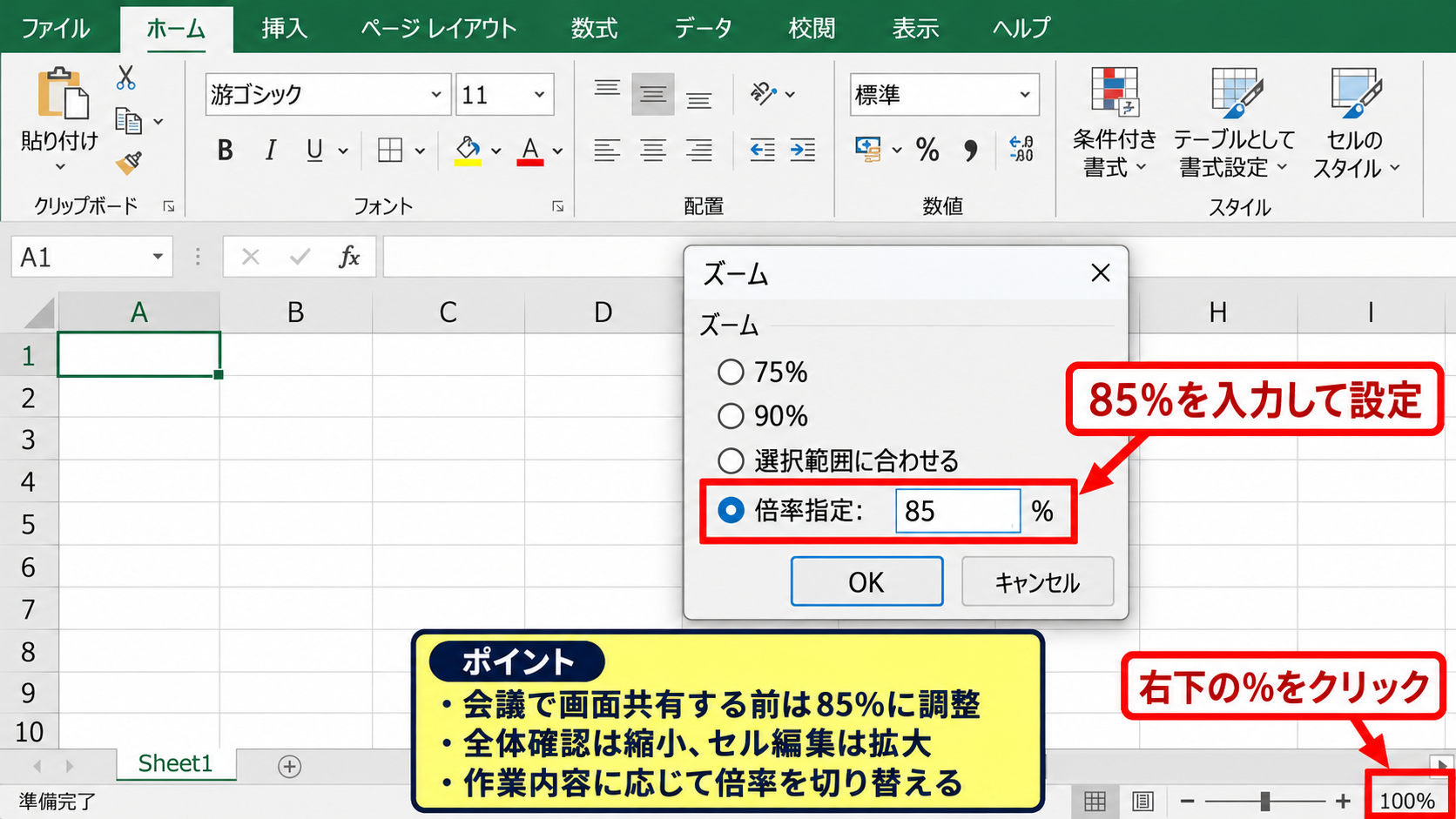The height and width of the screenshot is (819, 1456).
Task: Choose the 選択範囲に合わせる radio option
Action: pyautogui.click(x=731, y=460)
